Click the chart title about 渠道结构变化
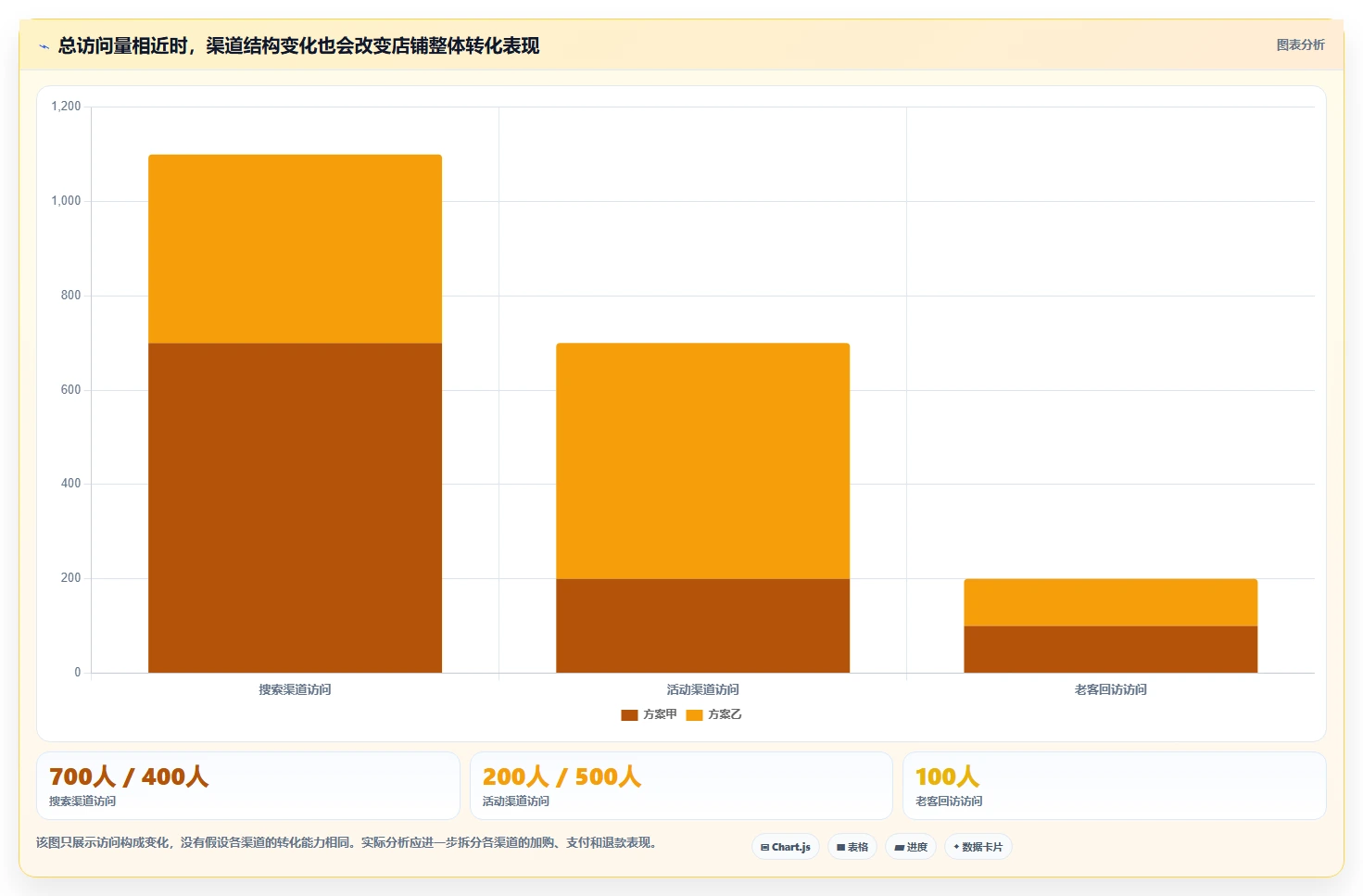Image resolution: width=1363 pixels, height=896 pixels. (x=298, y=45)
